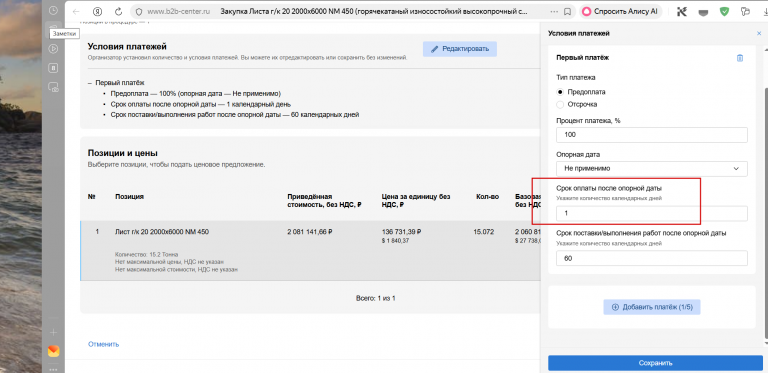
Task: Click the pencil icon on Редактировать button
Action: click(434, 49)
